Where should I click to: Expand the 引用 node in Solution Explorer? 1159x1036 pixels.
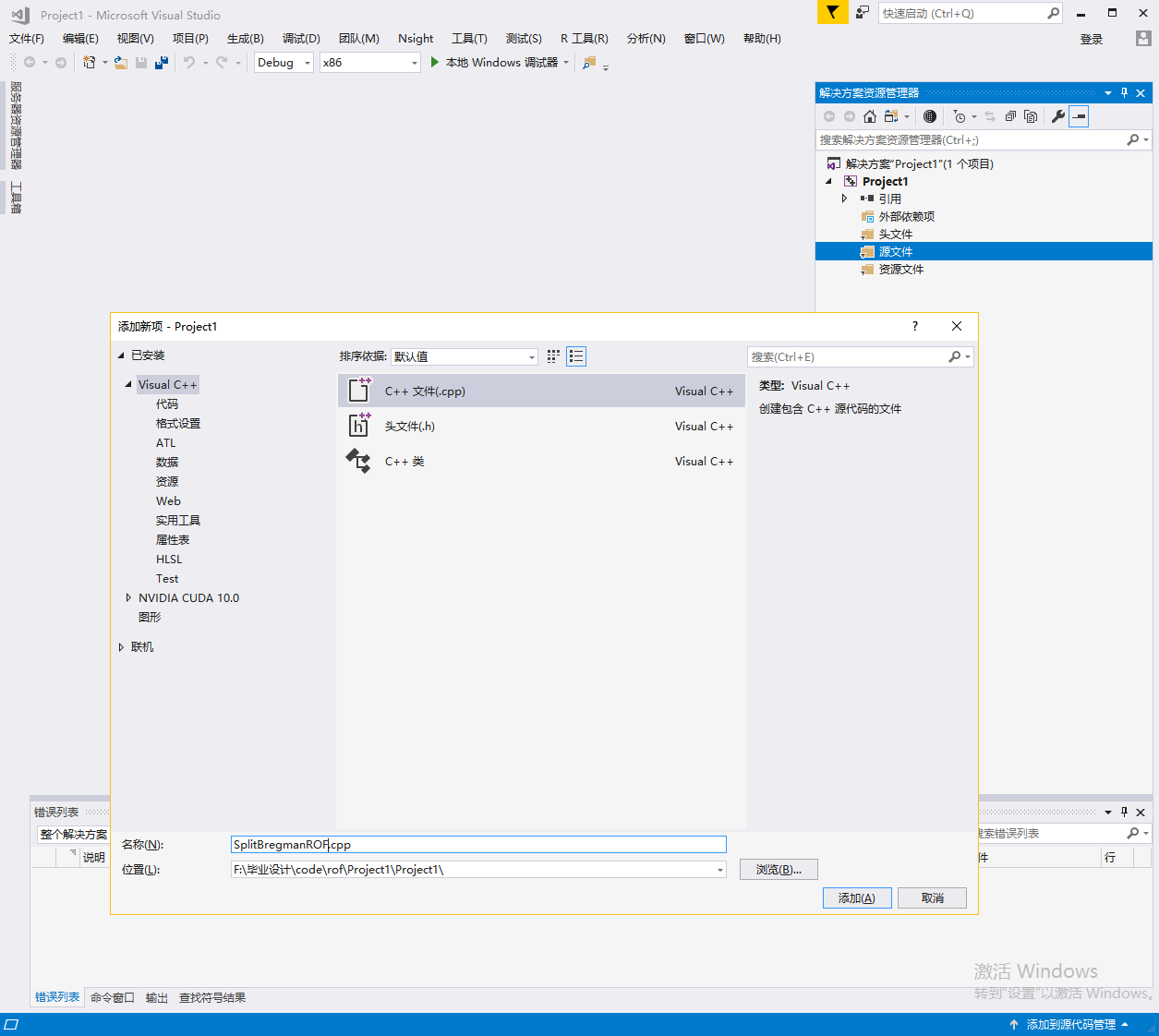click(x=844, y=199)
